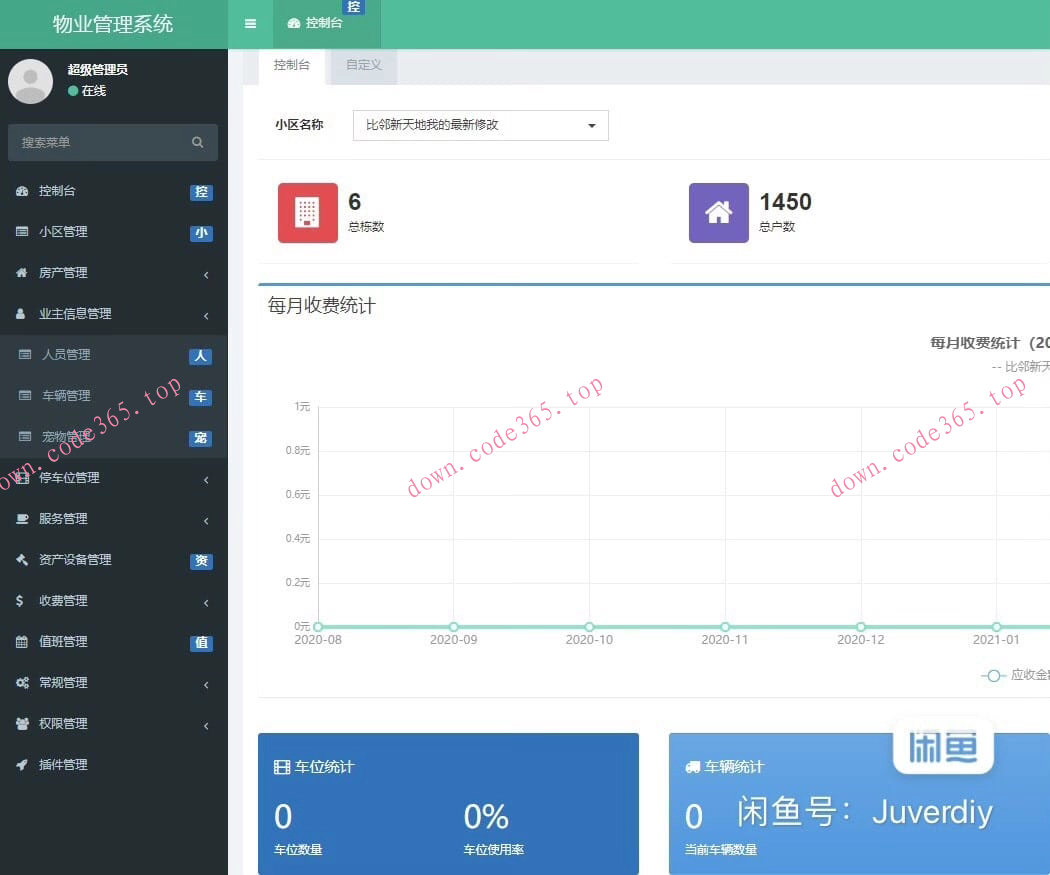Expand the 房产管理 menu
The width and height of the screenshot is (1050, 875).
point(114,273)
